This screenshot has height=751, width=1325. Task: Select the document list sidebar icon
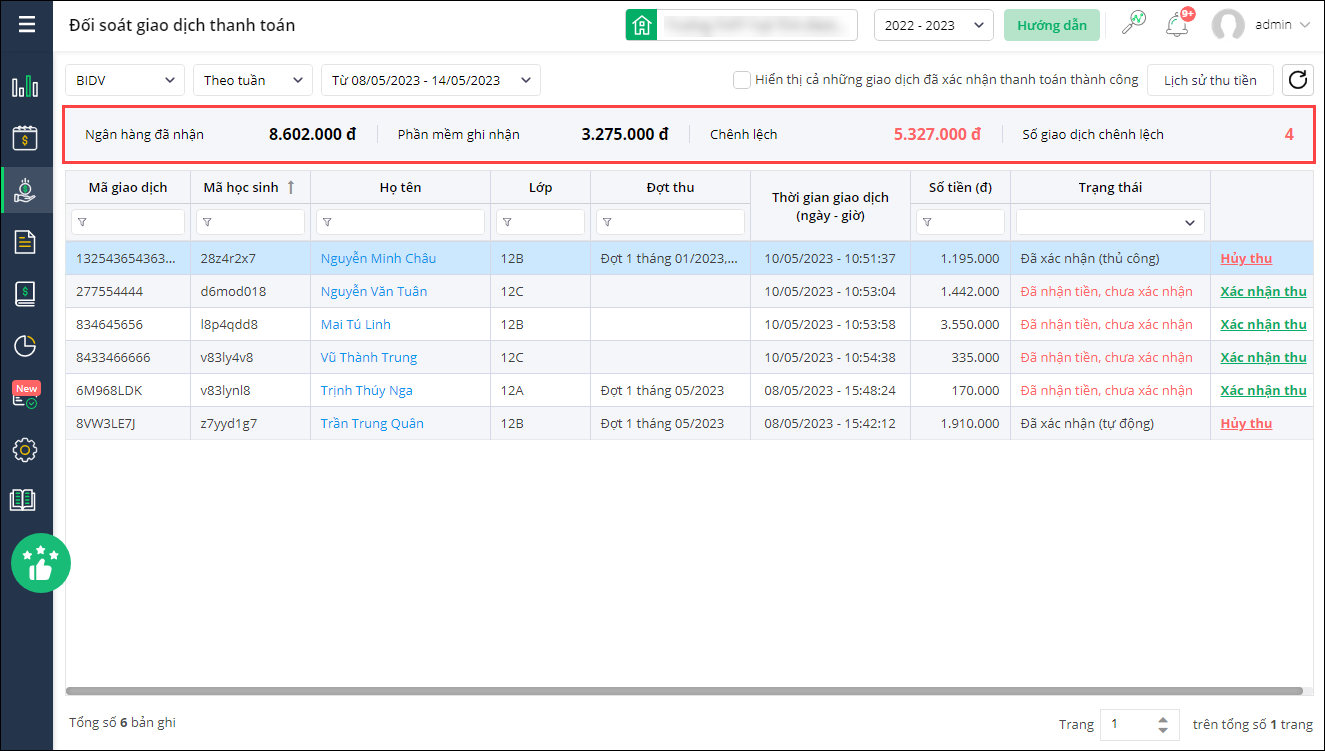(25, 241)
